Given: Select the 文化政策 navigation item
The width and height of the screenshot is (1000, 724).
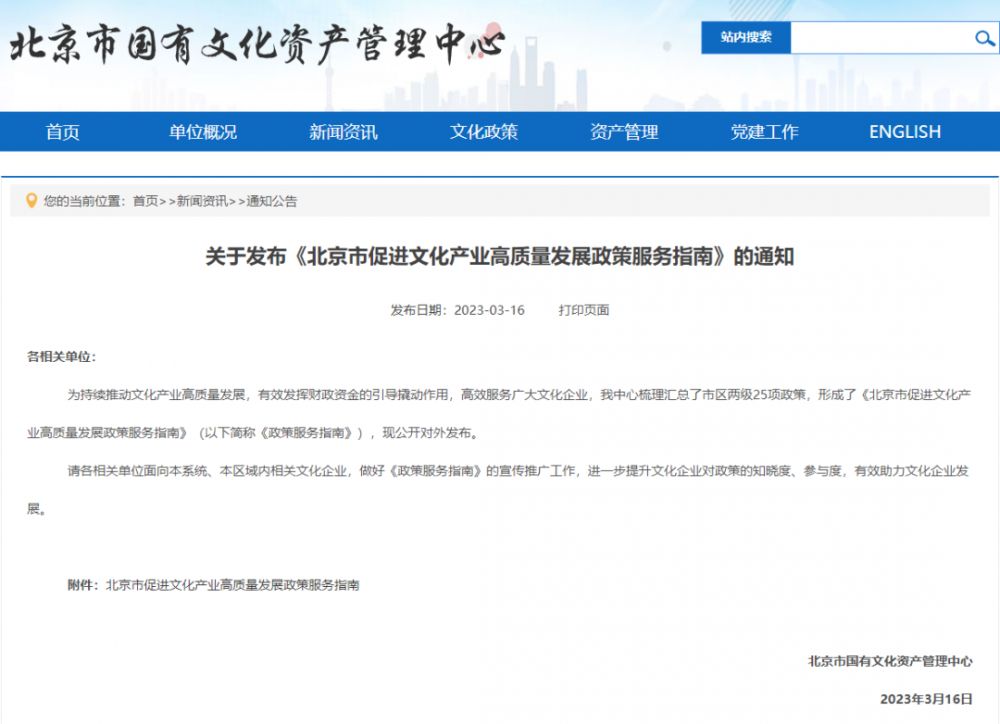Looking at the screenshot, I should tap(484, 132).
